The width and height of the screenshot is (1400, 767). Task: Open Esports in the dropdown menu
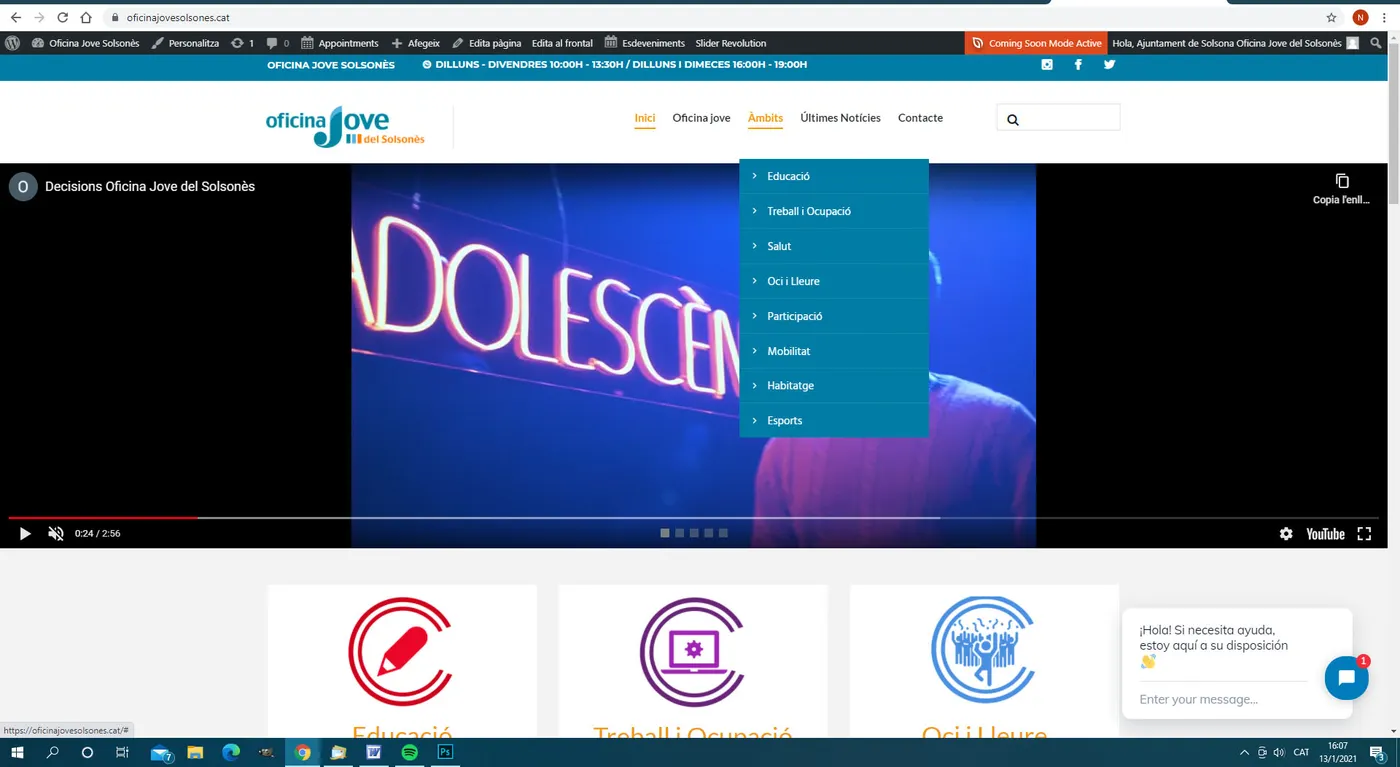point(834,420)
